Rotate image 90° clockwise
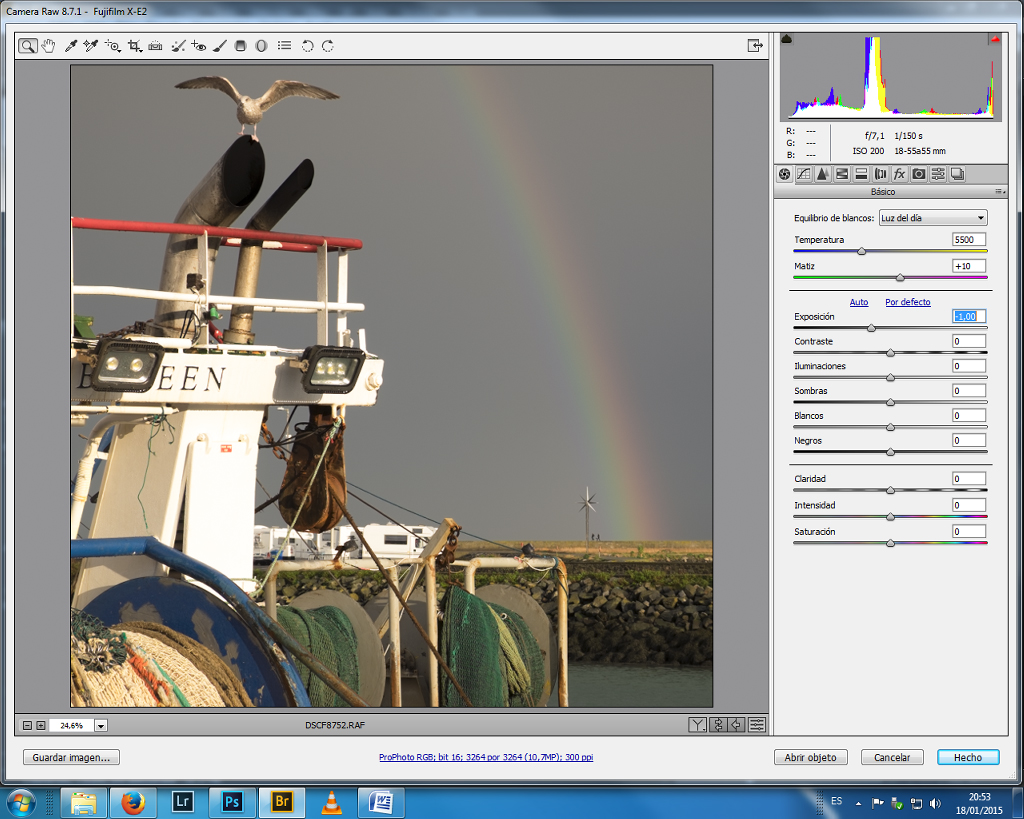 [328, 46]
